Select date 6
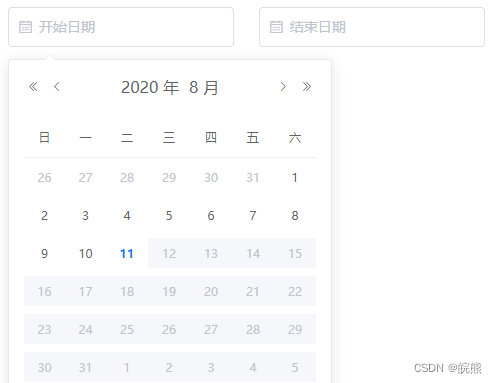The width and height of the screenshot is (497, 383). click(211, 216)
